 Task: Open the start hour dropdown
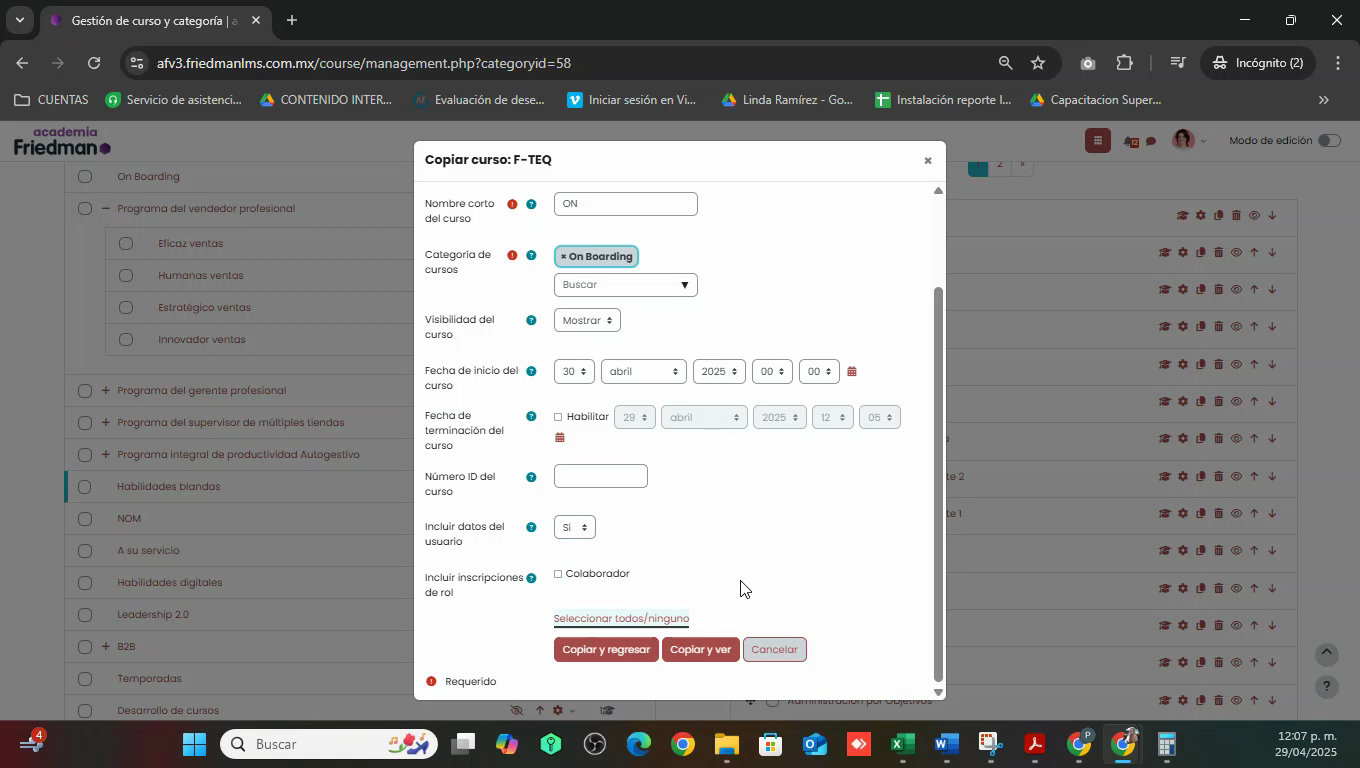[x=772, y=371]
